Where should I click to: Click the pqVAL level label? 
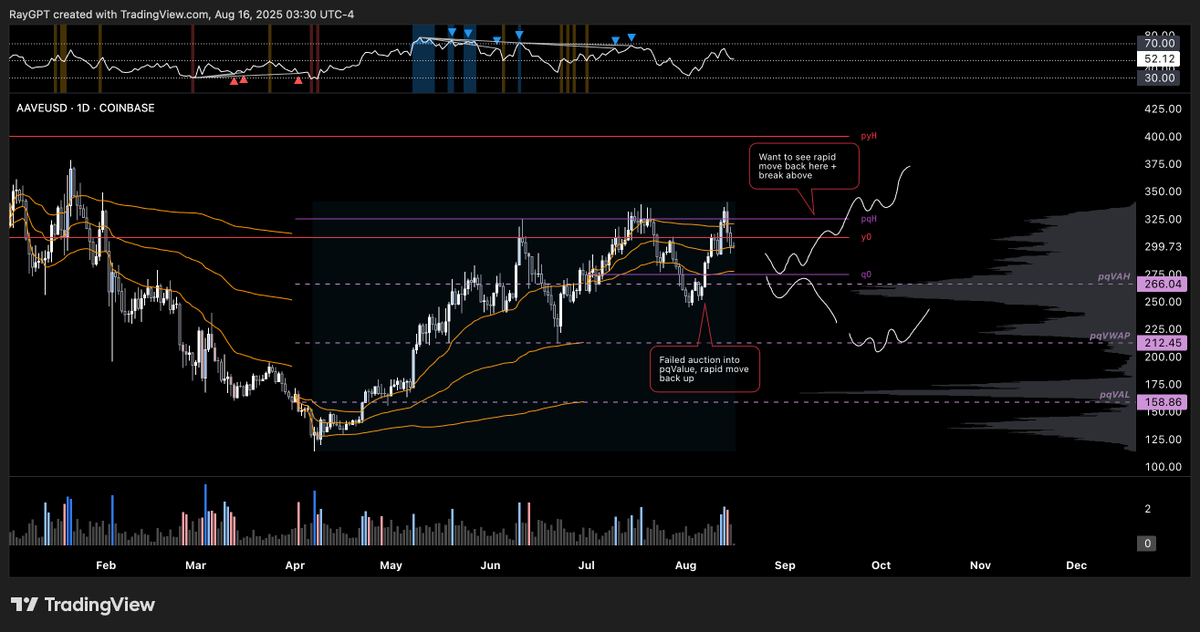click(x=1114, y=395)
